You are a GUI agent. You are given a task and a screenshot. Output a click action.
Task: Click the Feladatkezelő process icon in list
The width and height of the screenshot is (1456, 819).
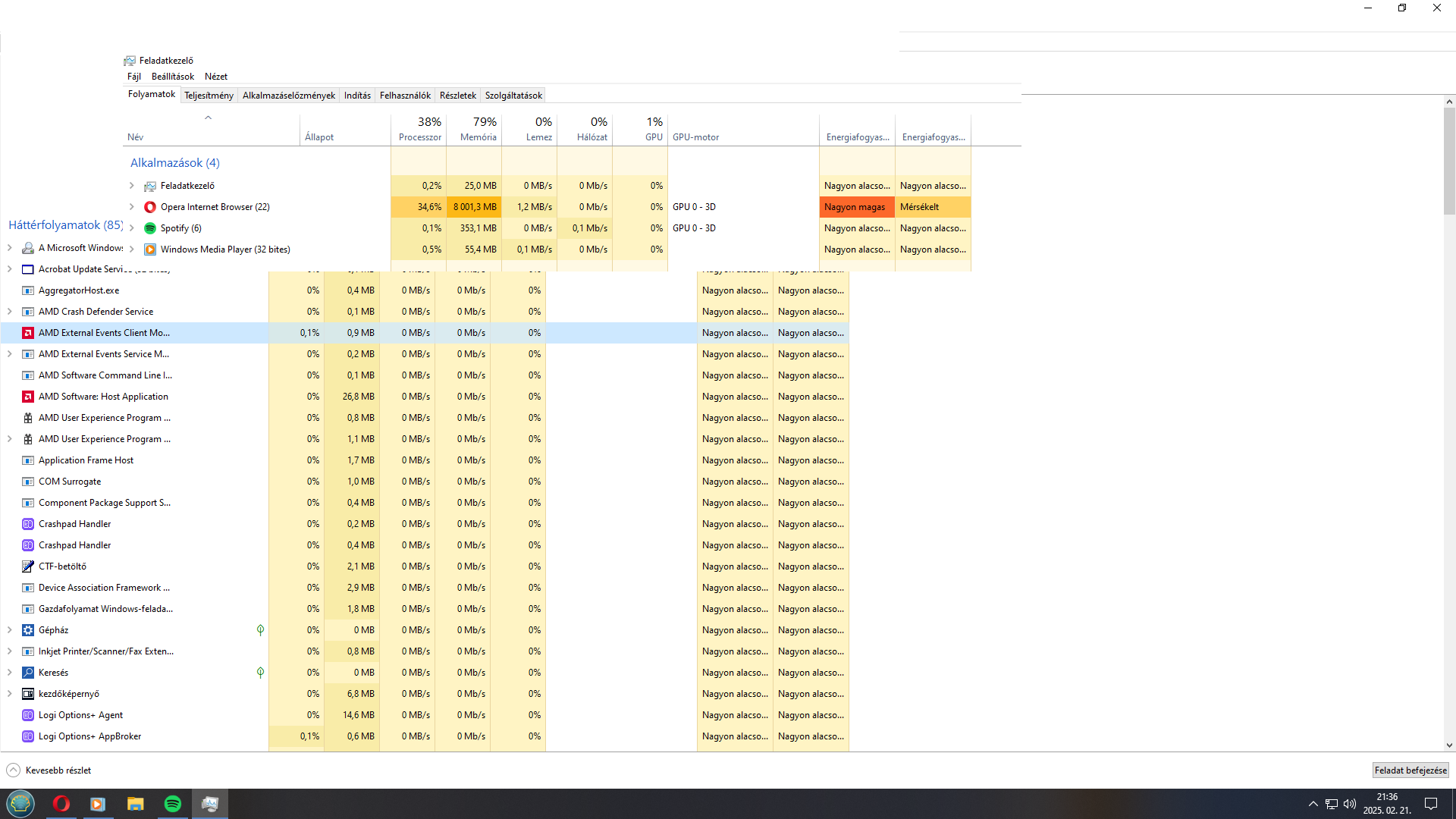(150, 186)
